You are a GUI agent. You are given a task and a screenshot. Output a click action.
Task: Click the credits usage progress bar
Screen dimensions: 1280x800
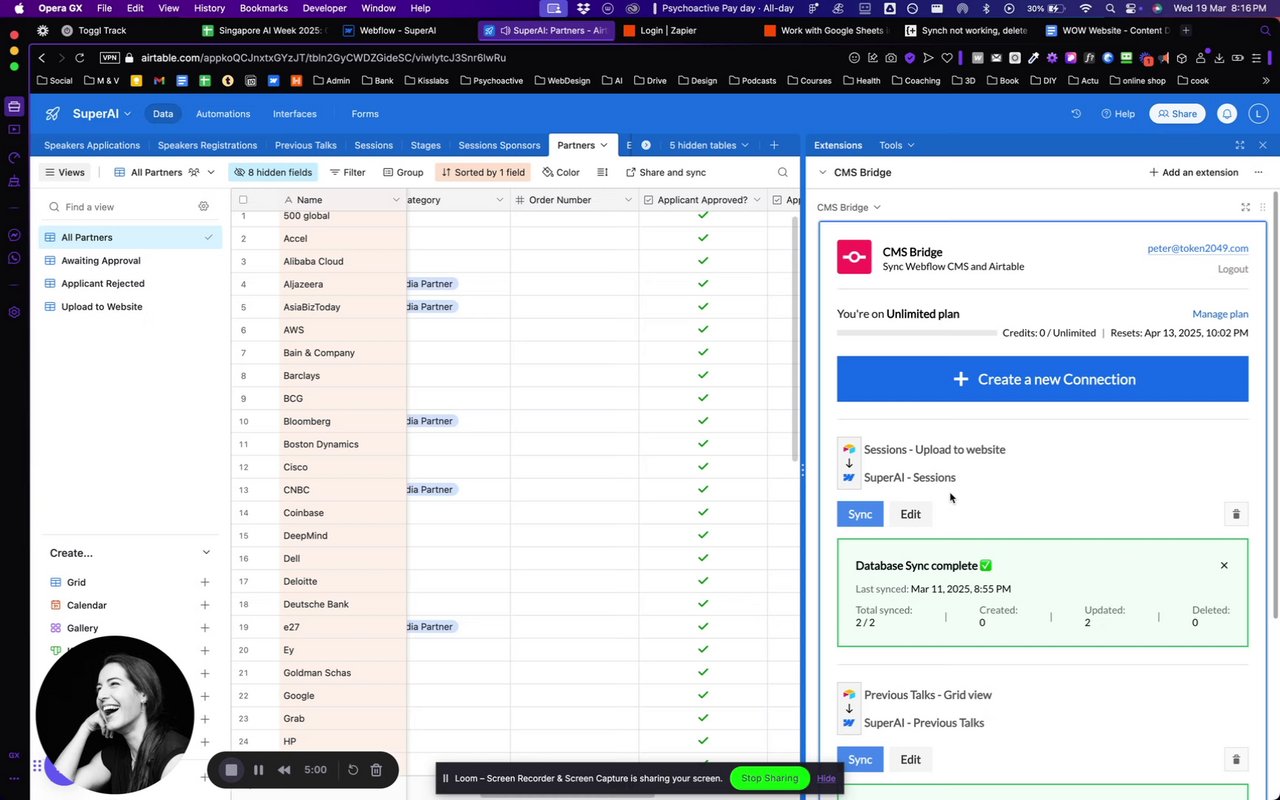point(916,333)
